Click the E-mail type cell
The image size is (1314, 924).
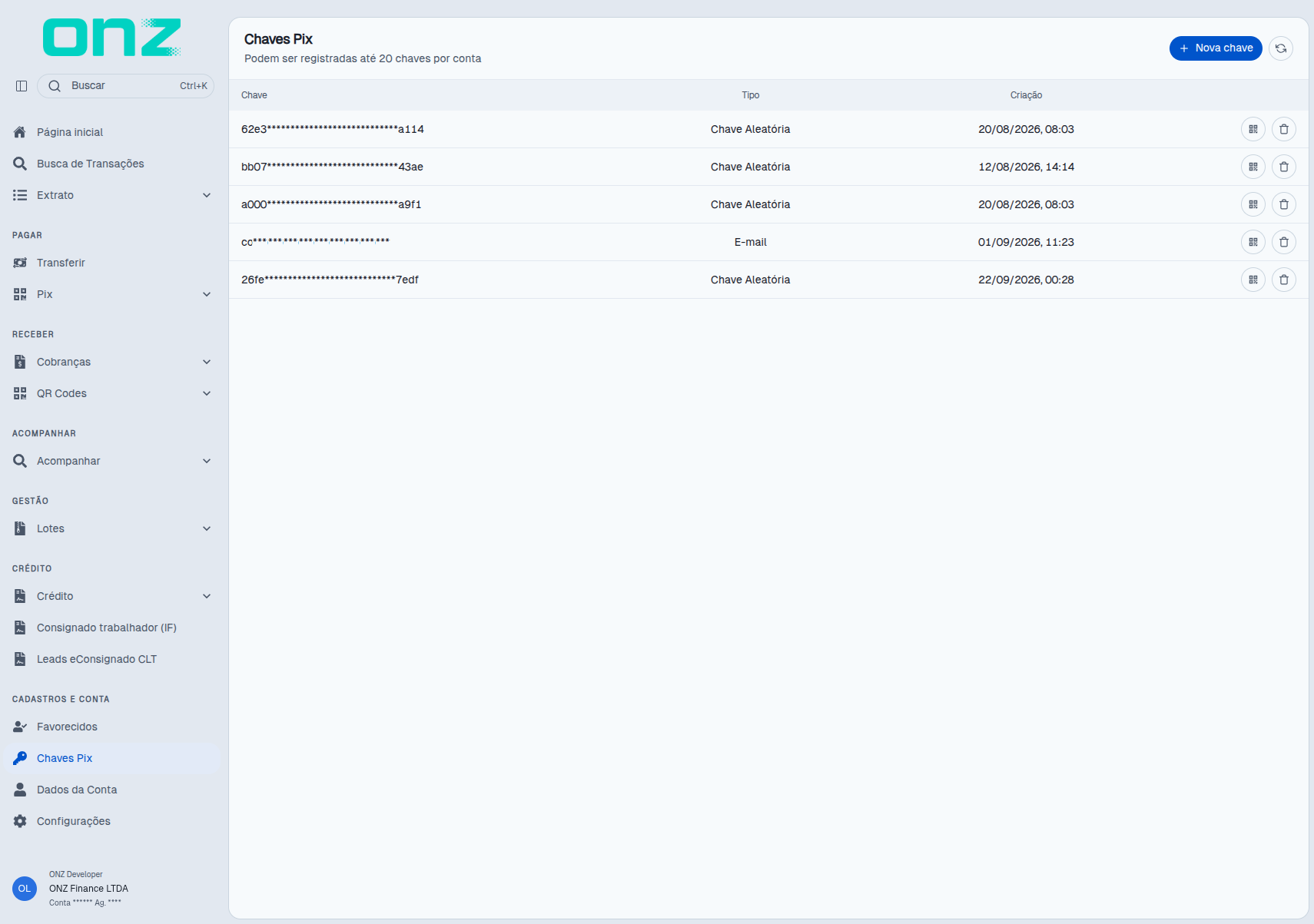(x=751, y=242)
